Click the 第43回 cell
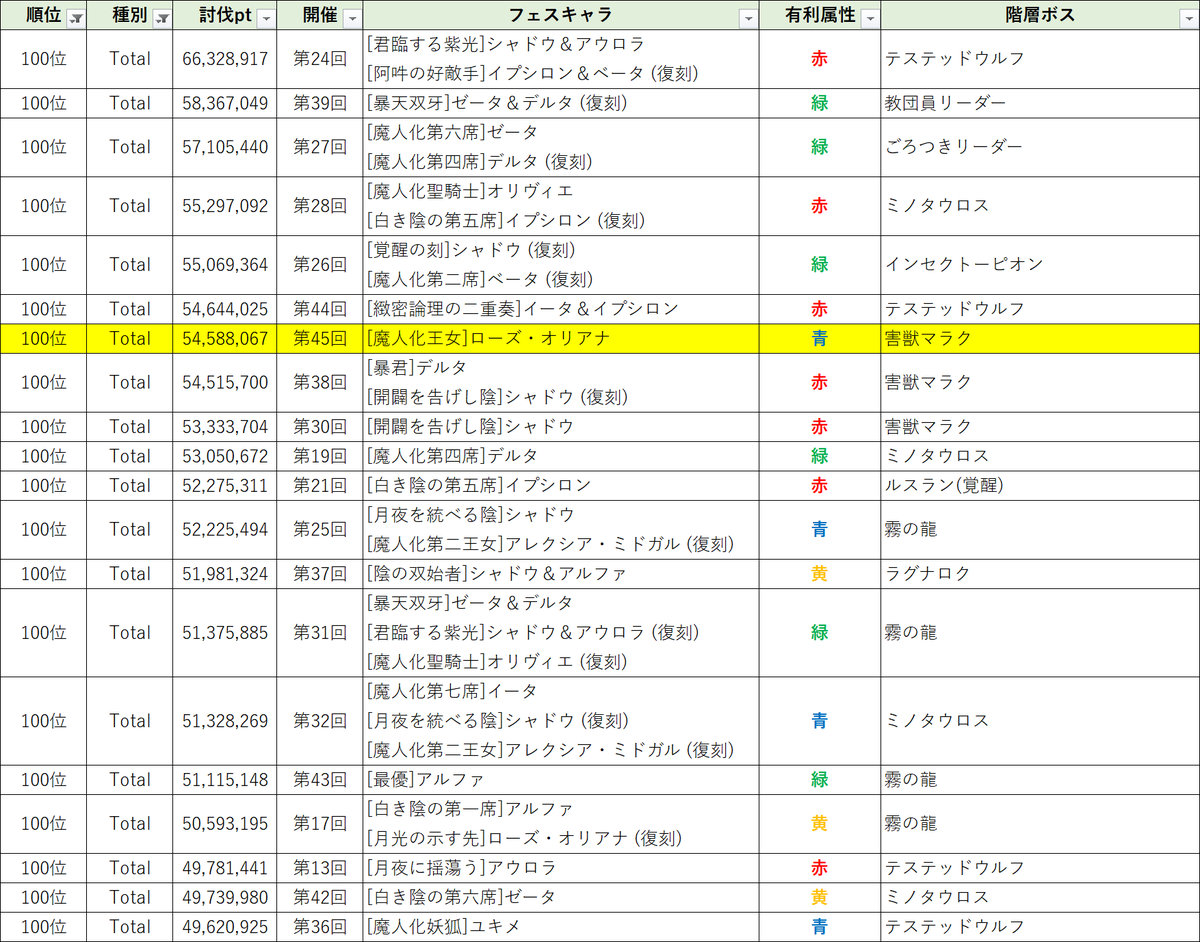The width and height of the screenshot is (1200, 942). (320, 779)
